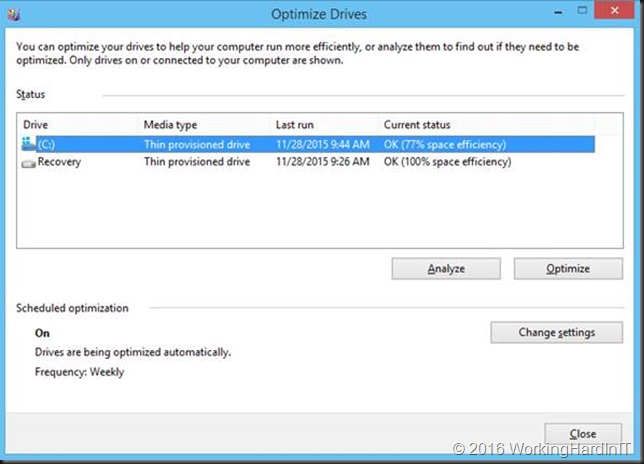This screenshot has height=464, width=644.
Task: Click the 11/28/2015 9:44 AM last run value
Action: [x=322, y=145]
